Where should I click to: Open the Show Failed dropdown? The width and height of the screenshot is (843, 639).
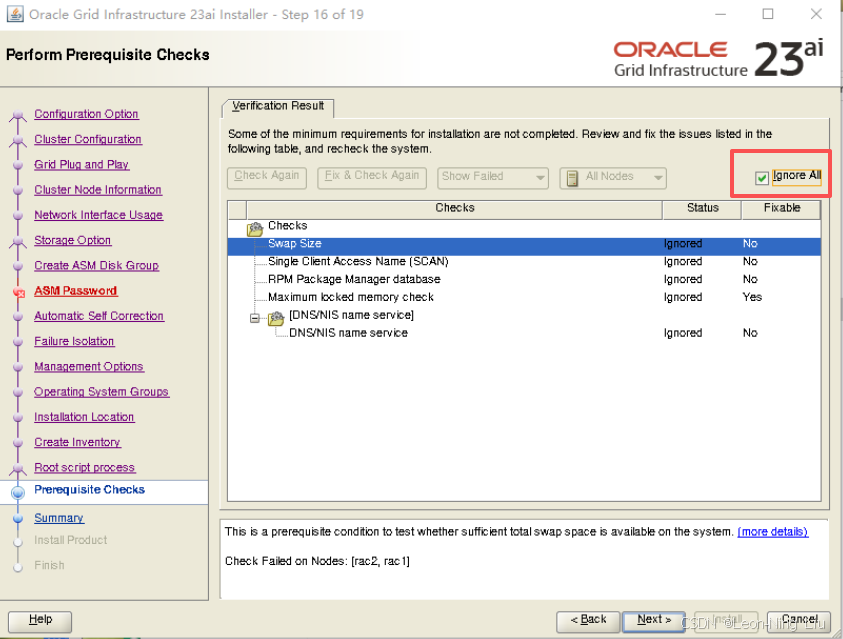click(x=493, y=178)
